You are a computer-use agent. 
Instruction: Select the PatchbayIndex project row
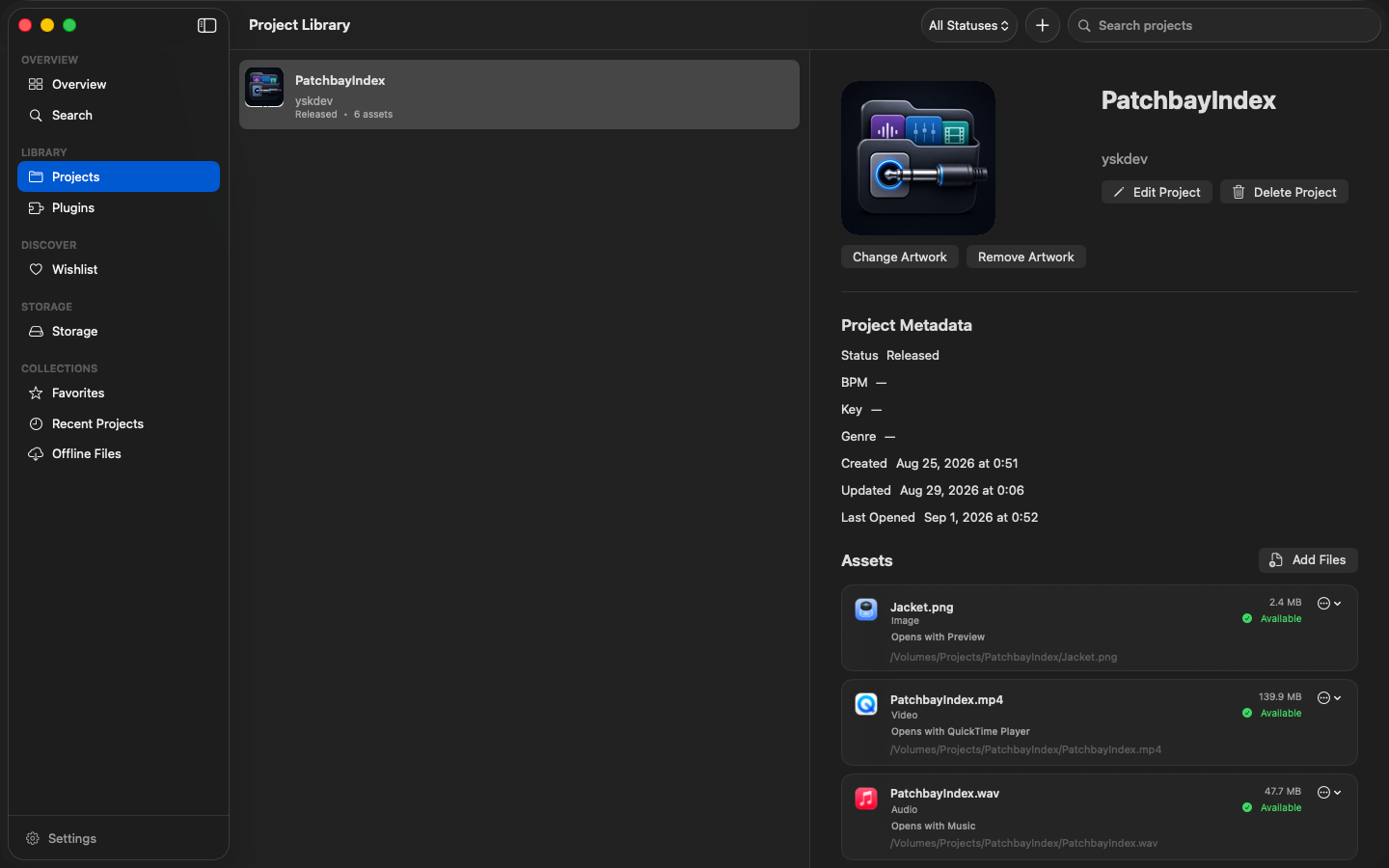tap(519, 95)
